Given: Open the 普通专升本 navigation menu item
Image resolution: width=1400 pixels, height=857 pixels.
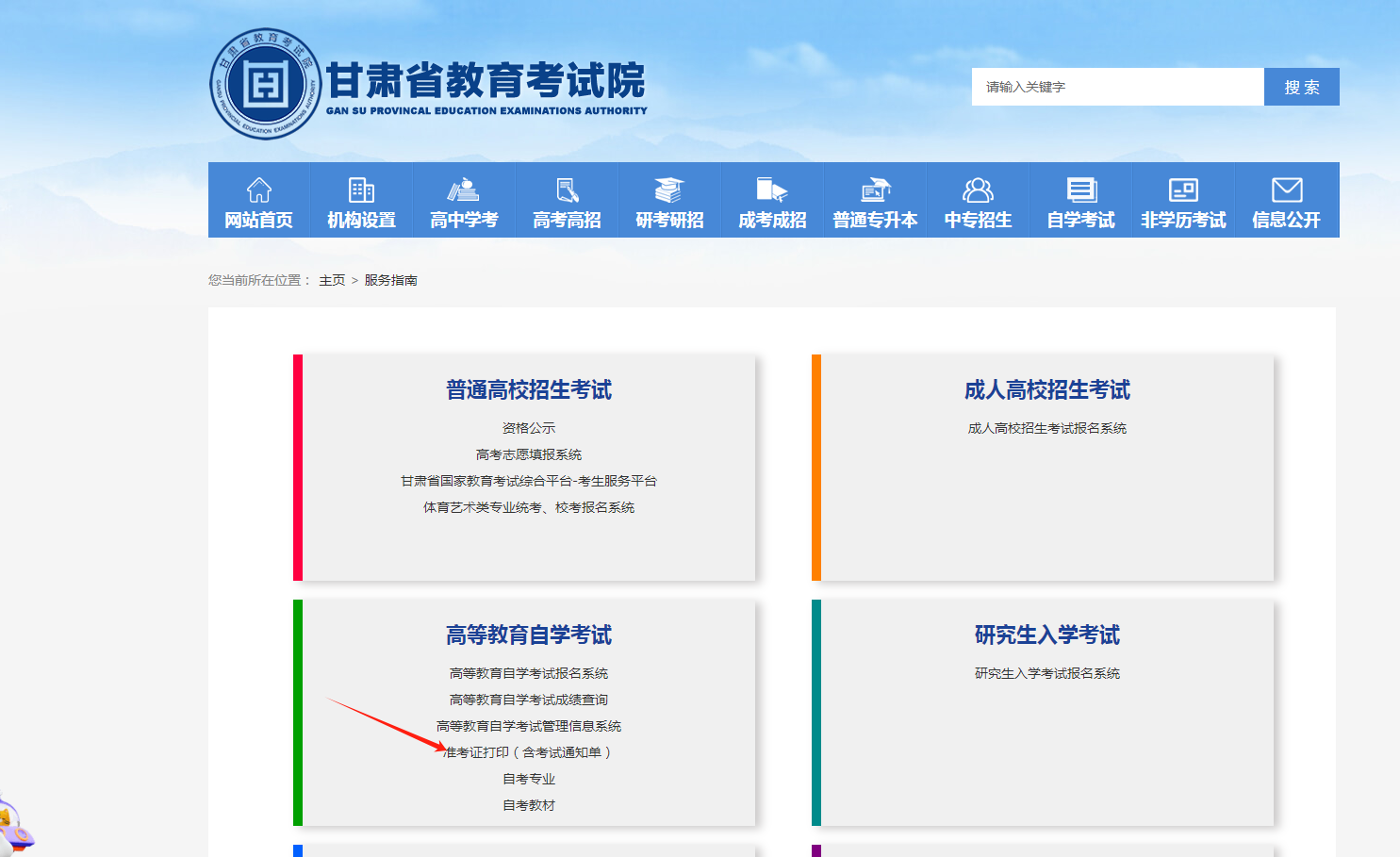Looking at the screenshot, I should (x=875, y=220).
